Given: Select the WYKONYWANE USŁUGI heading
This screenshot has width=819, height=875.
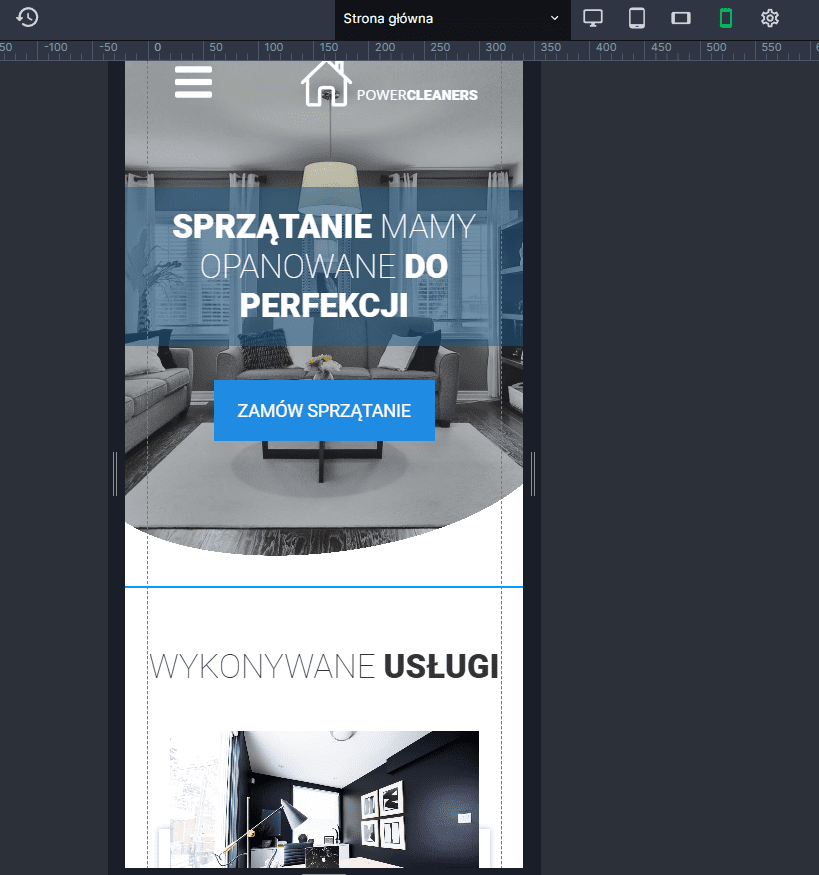Looking at the screenshot, I should [x=323, y=666].
